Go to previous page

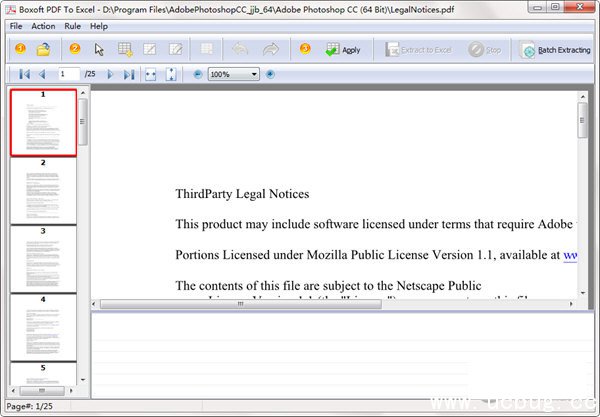(x=42, y=74)
